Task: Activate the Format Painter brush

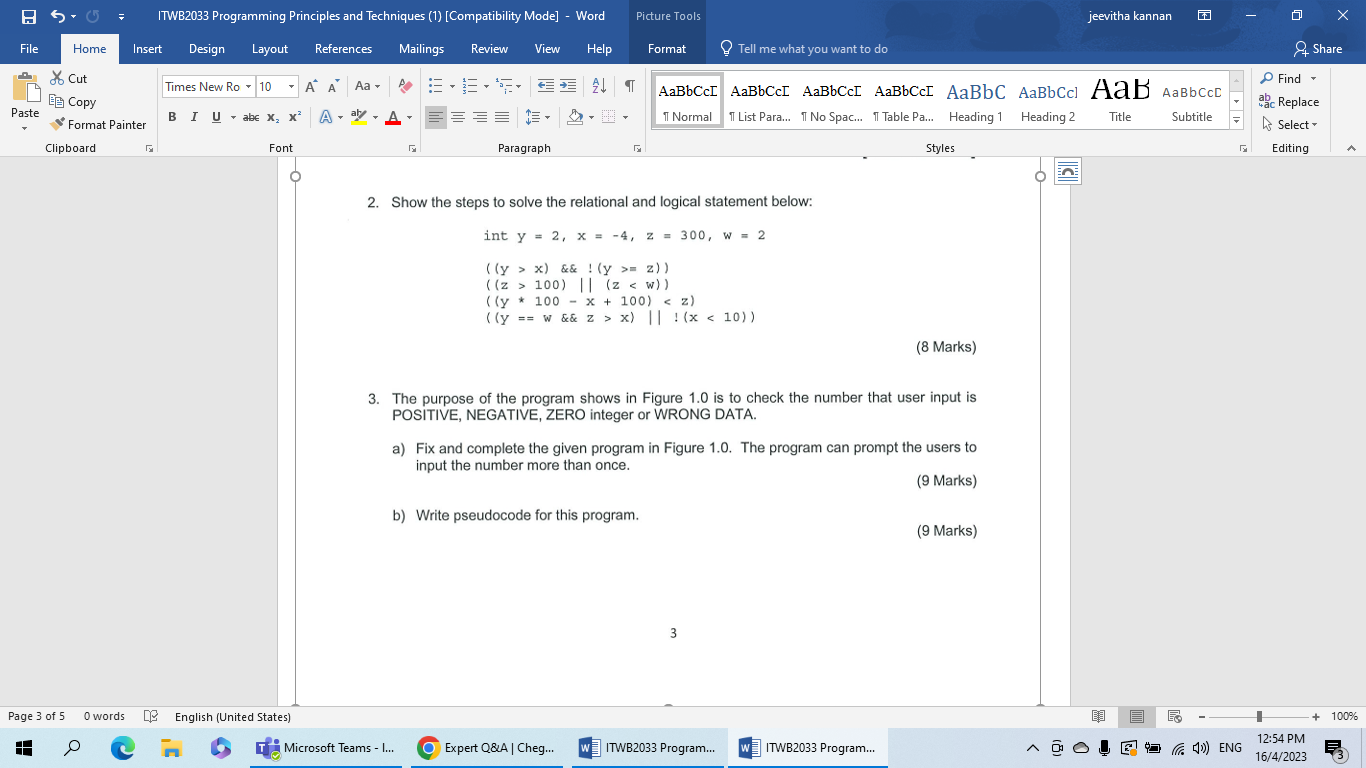Action: [98, 124]
